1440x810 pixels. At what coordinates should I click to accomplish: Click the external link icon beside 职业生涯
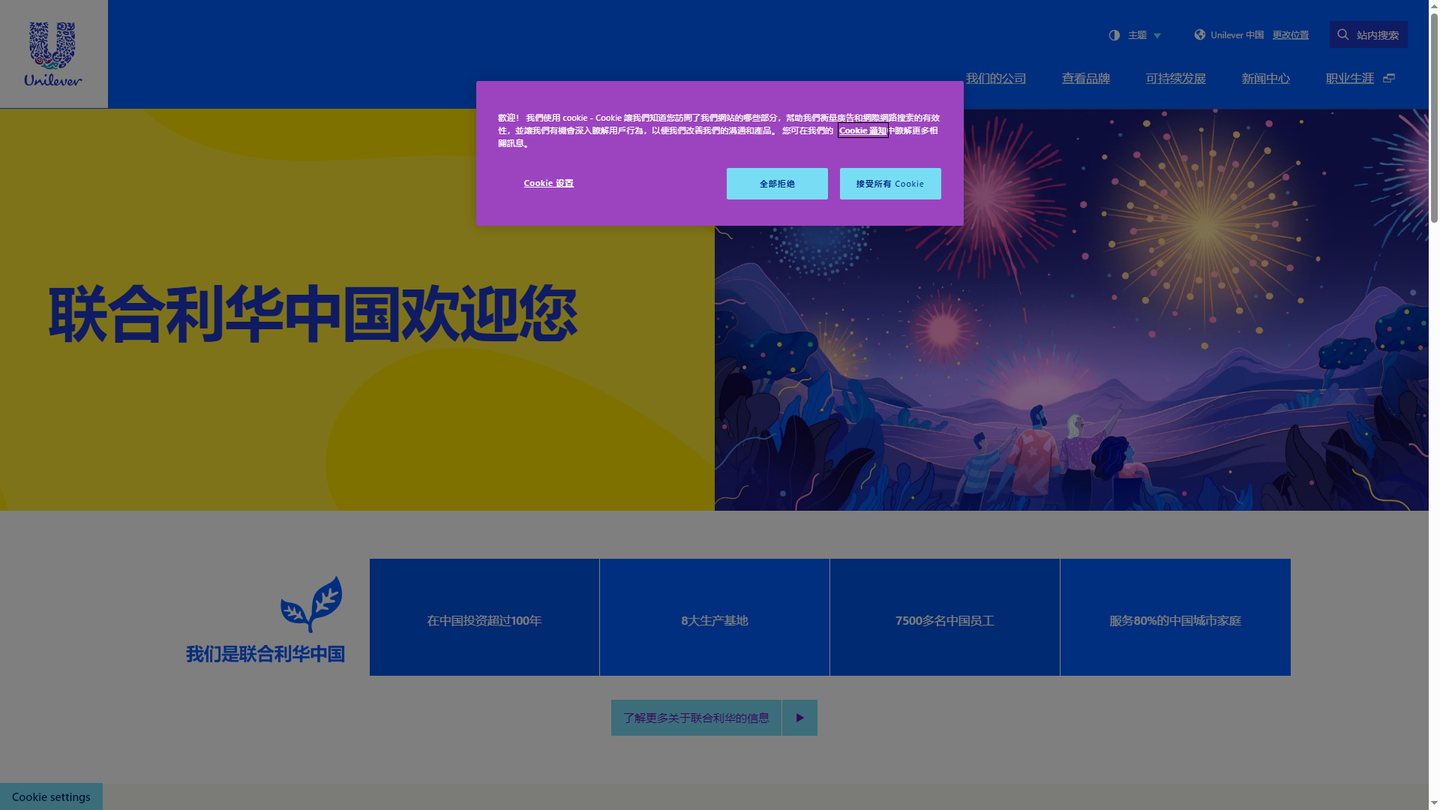pos(1388,78)
